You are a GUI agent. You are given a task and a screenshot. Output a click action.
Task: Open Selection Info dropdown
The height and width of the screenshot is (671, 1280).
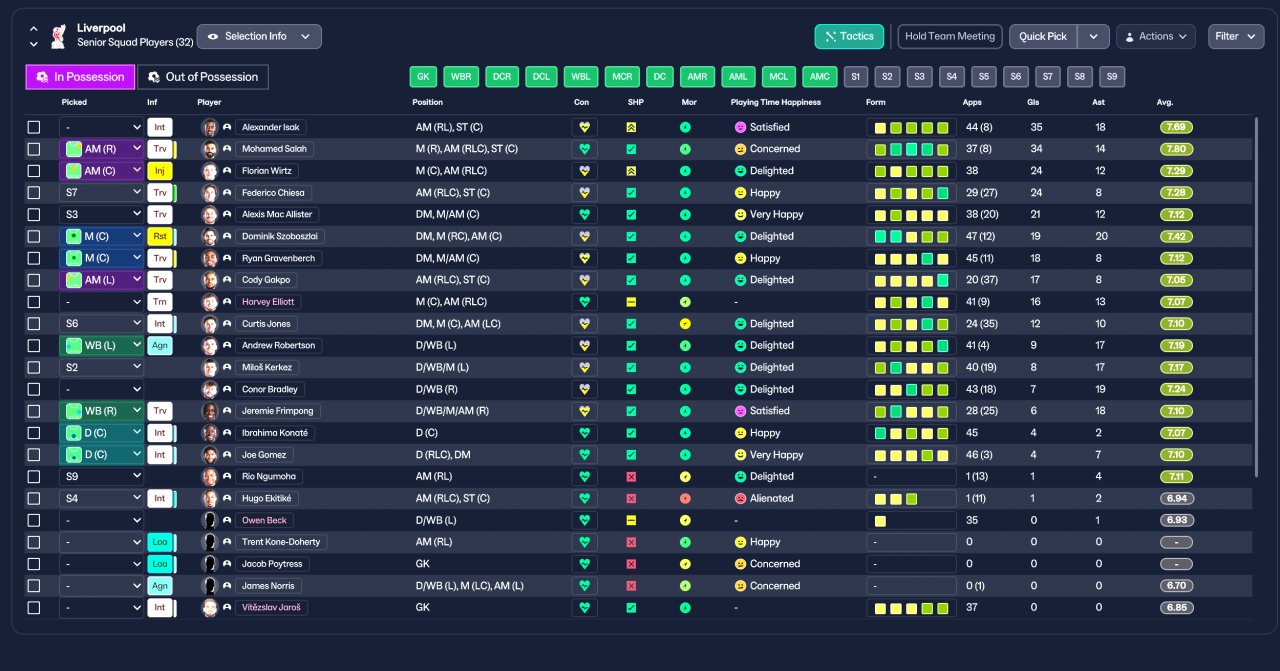(x=259, y=36)
